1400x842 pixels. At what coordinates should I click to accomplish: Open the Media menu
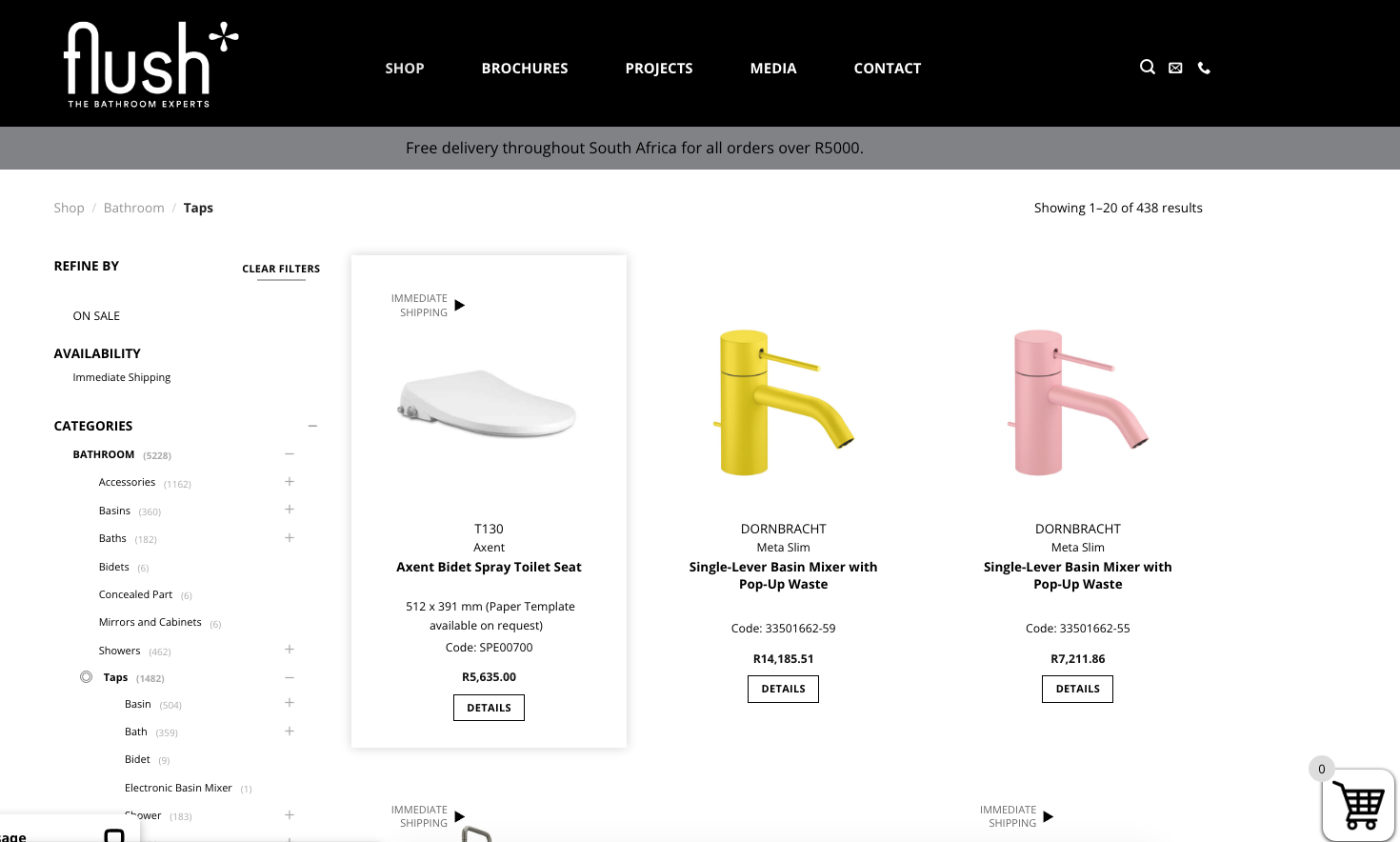pos(773,69)
